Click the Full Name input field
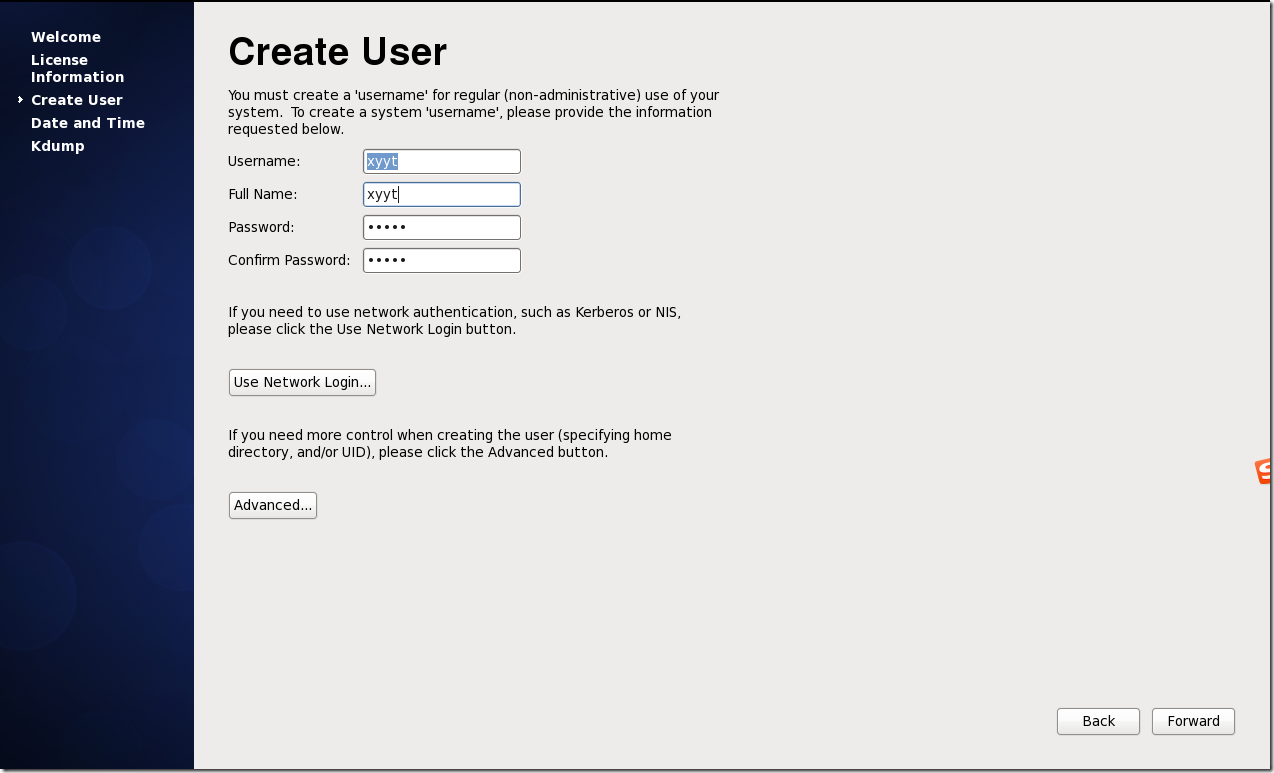Screen dimensions: 1274x773 coord(441,194)
